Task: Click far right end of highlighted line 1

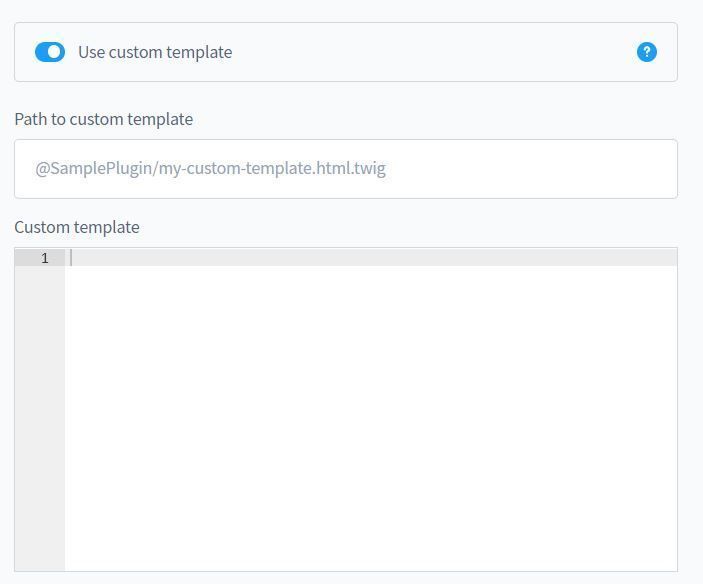Action: [668, 258]
